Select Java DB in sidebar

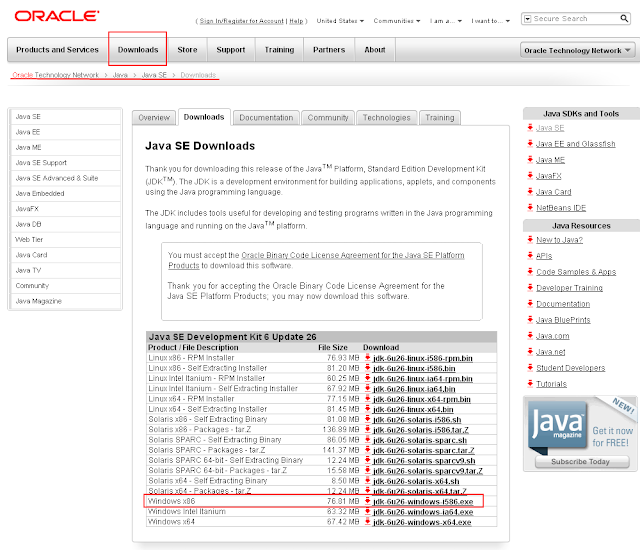[65, 224]
